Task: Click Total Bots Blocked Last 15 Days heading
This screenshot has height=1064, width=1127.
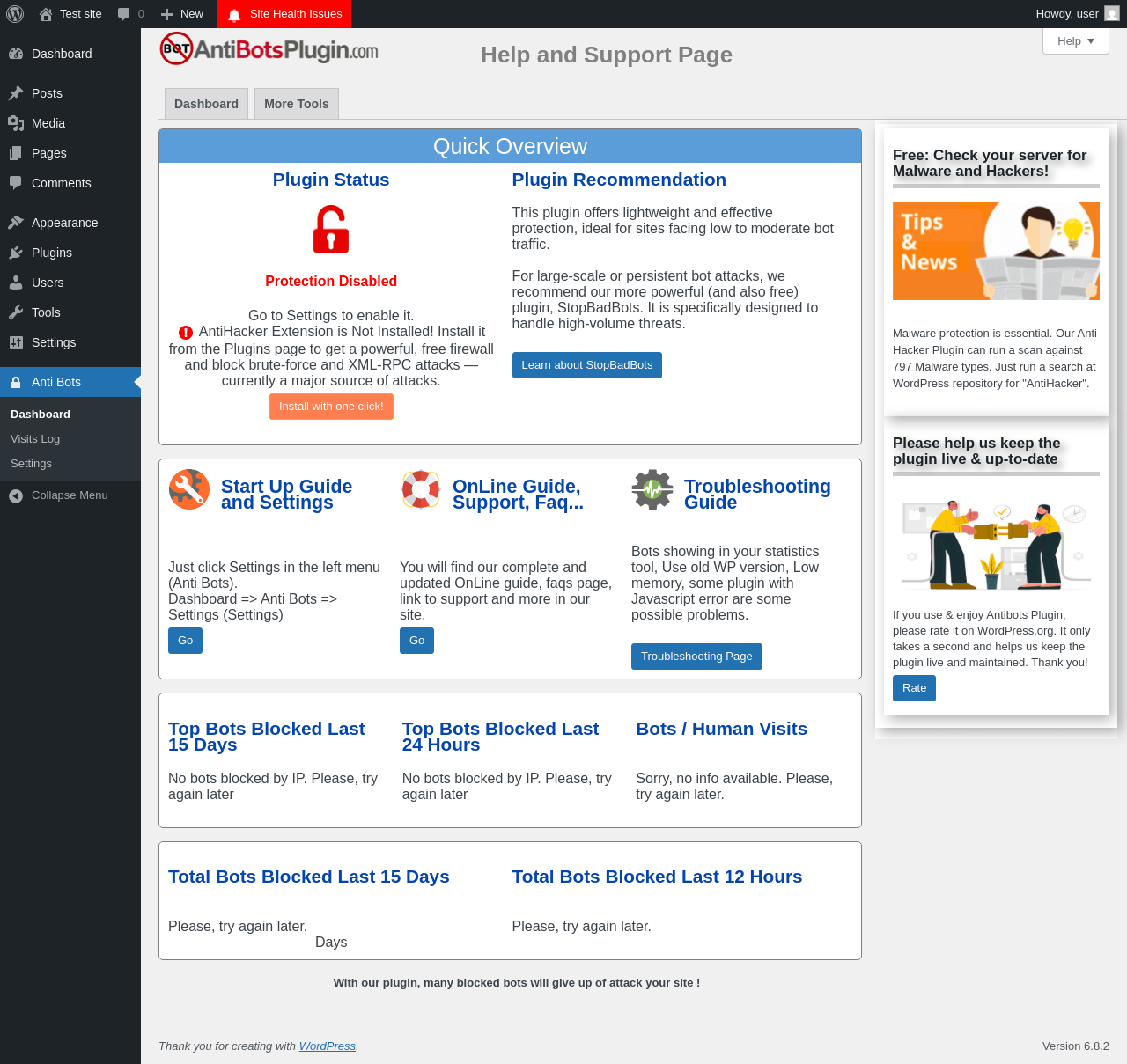Action: pos(309,877)
